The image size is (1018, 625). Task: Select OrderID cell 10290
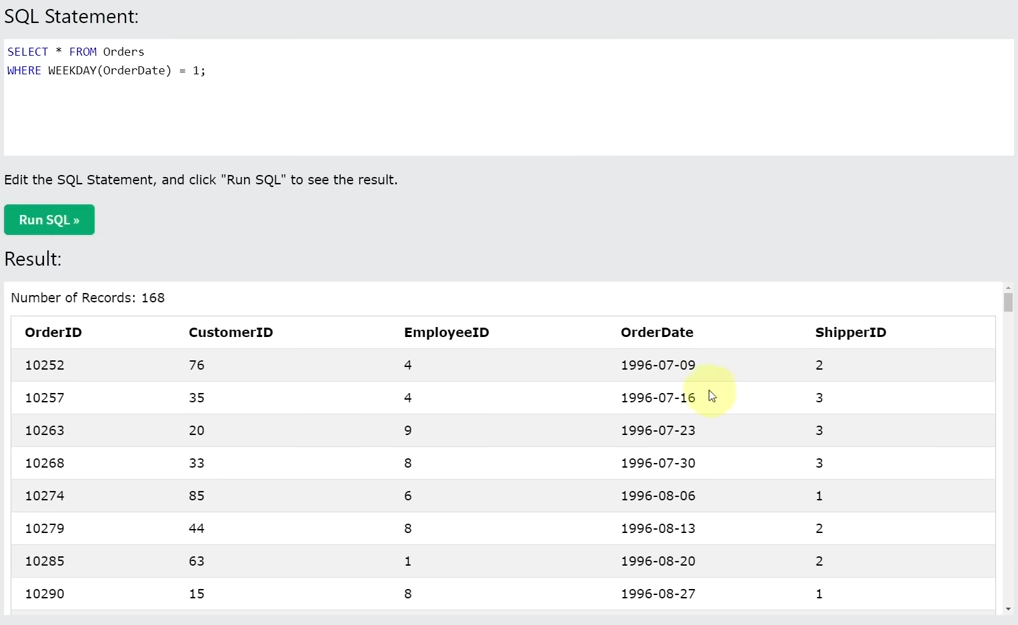[x=45, y=594]
